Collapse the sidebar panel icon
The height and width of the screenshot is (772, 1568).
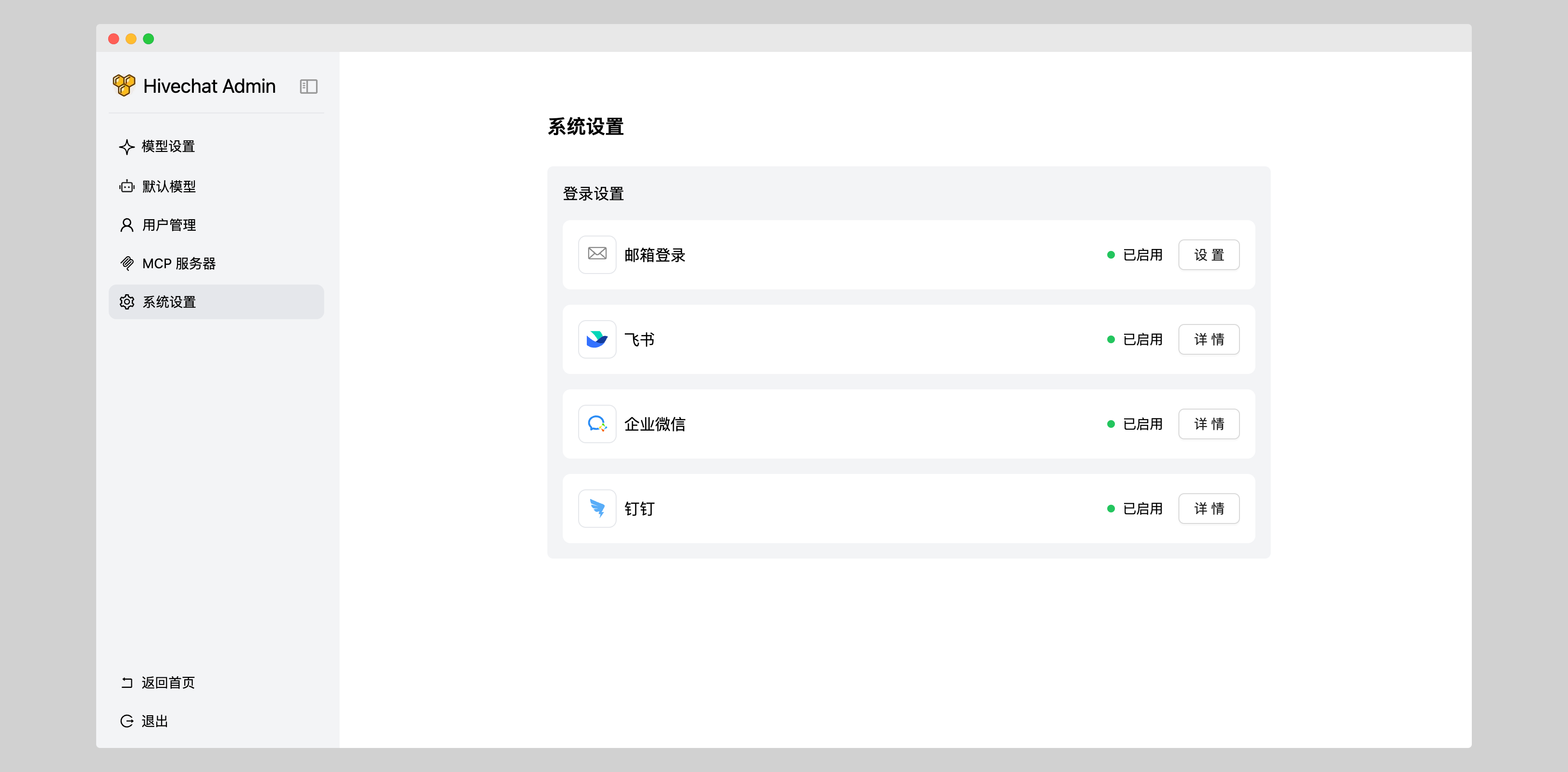tap(309, 87)
